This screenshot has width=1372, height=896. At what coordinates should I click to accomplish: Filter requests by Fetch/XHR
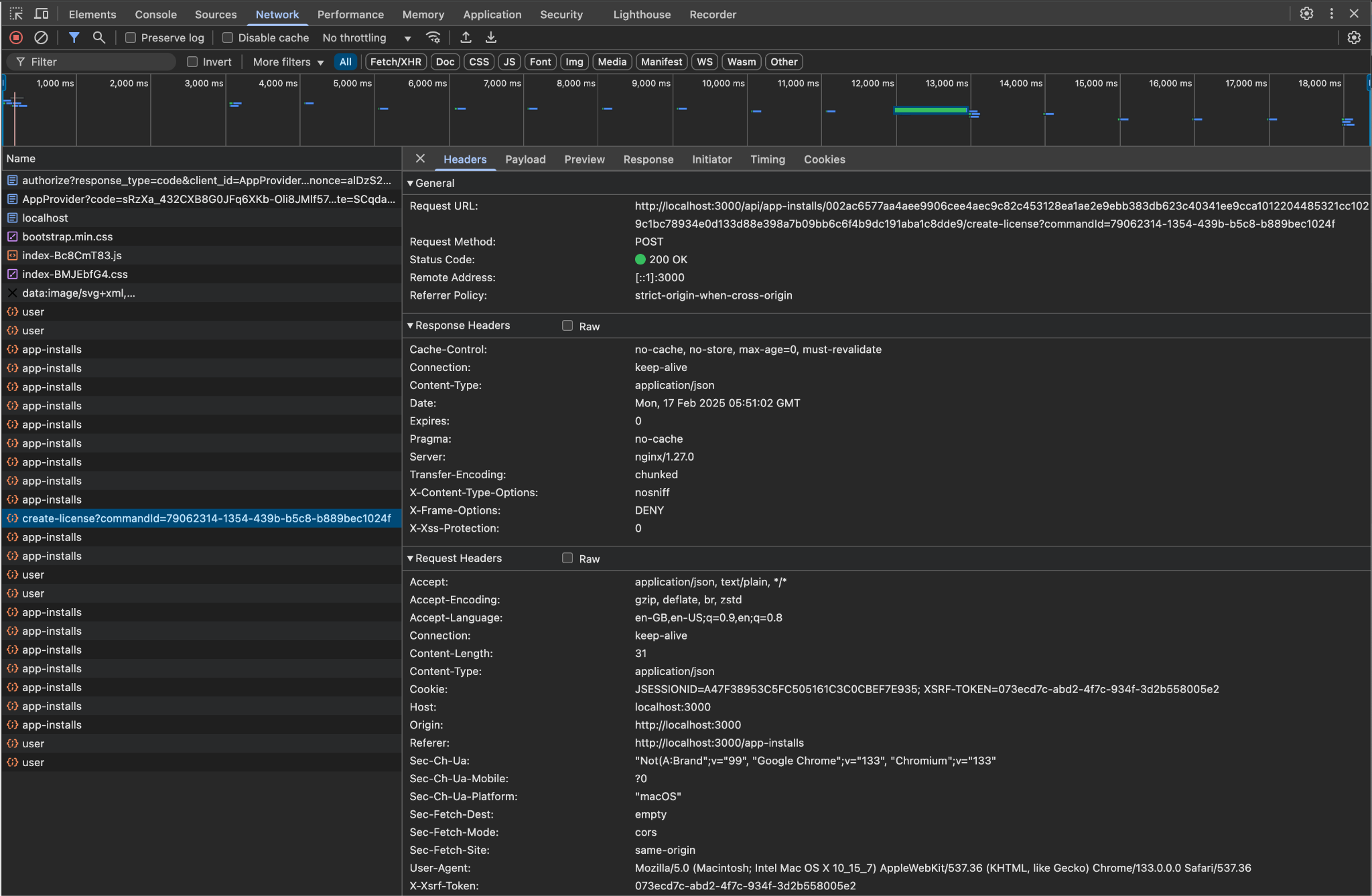pos(395,62)
